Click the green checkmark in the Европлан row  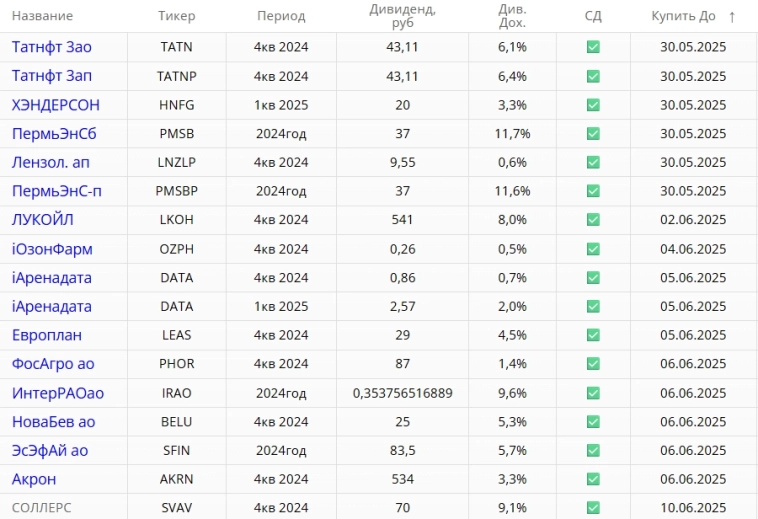593,335
